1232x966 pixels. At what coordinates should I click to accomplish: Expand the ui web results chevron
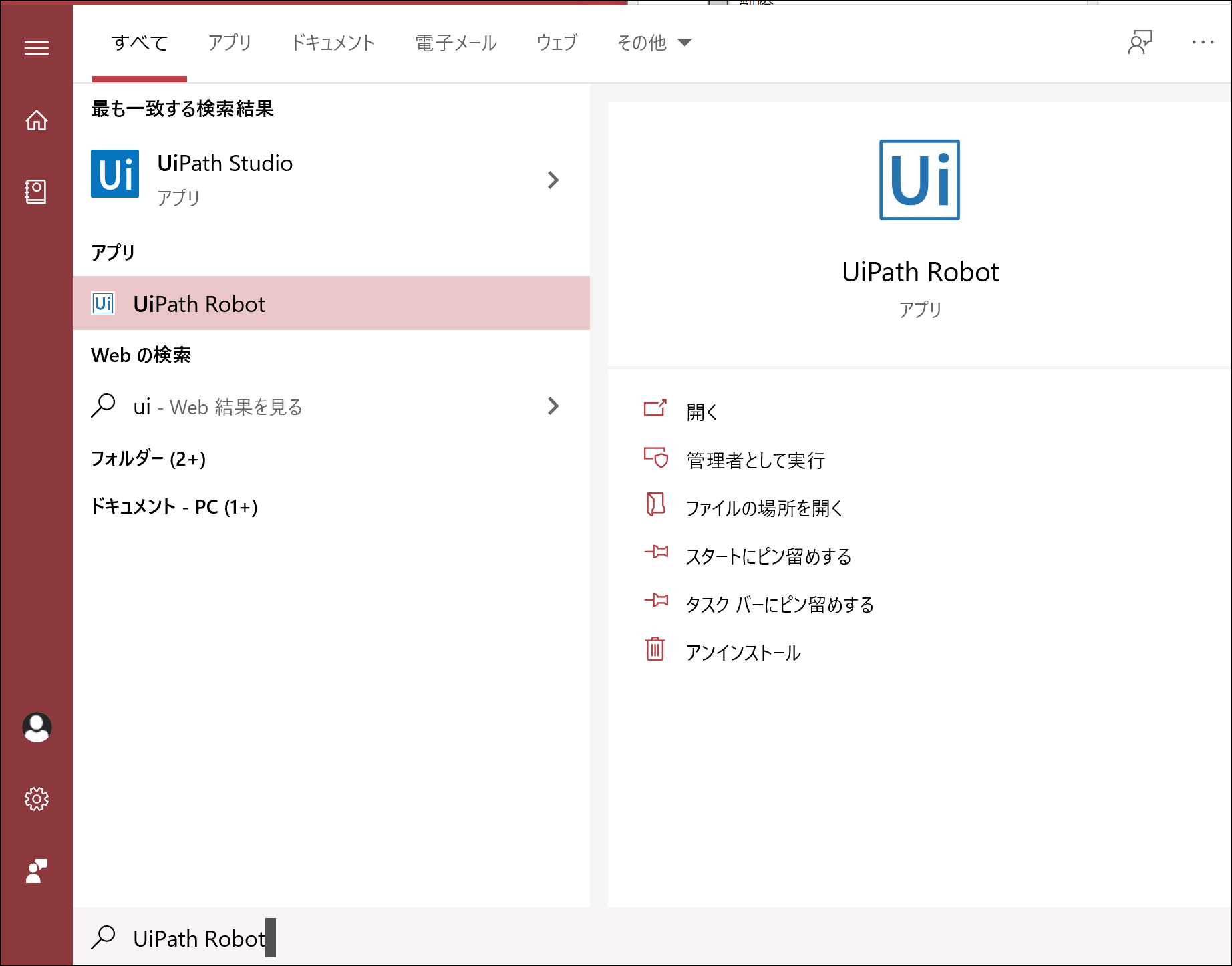click(553, 406)
